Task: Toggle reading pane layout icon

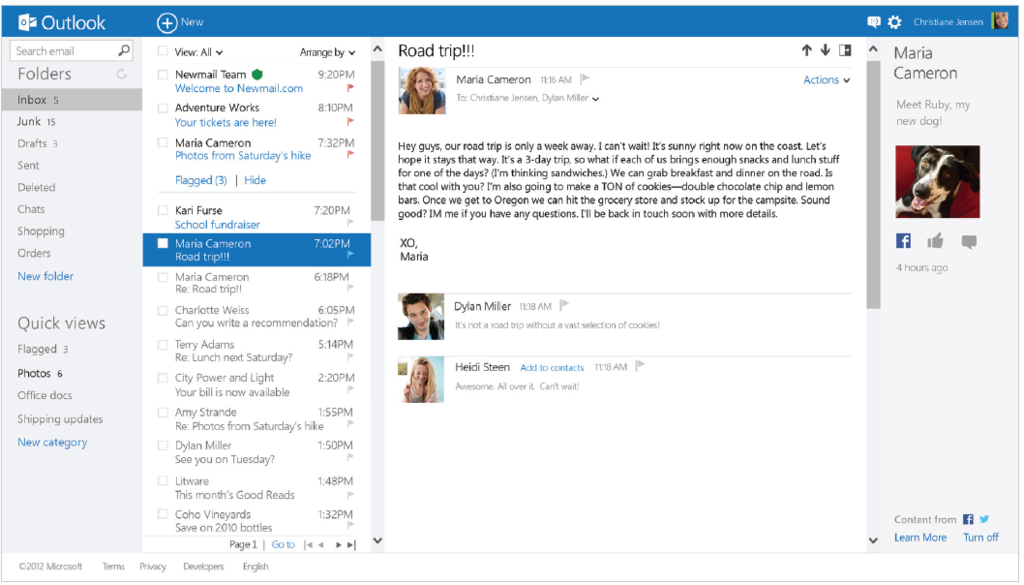Action: [x=845, y=50]
